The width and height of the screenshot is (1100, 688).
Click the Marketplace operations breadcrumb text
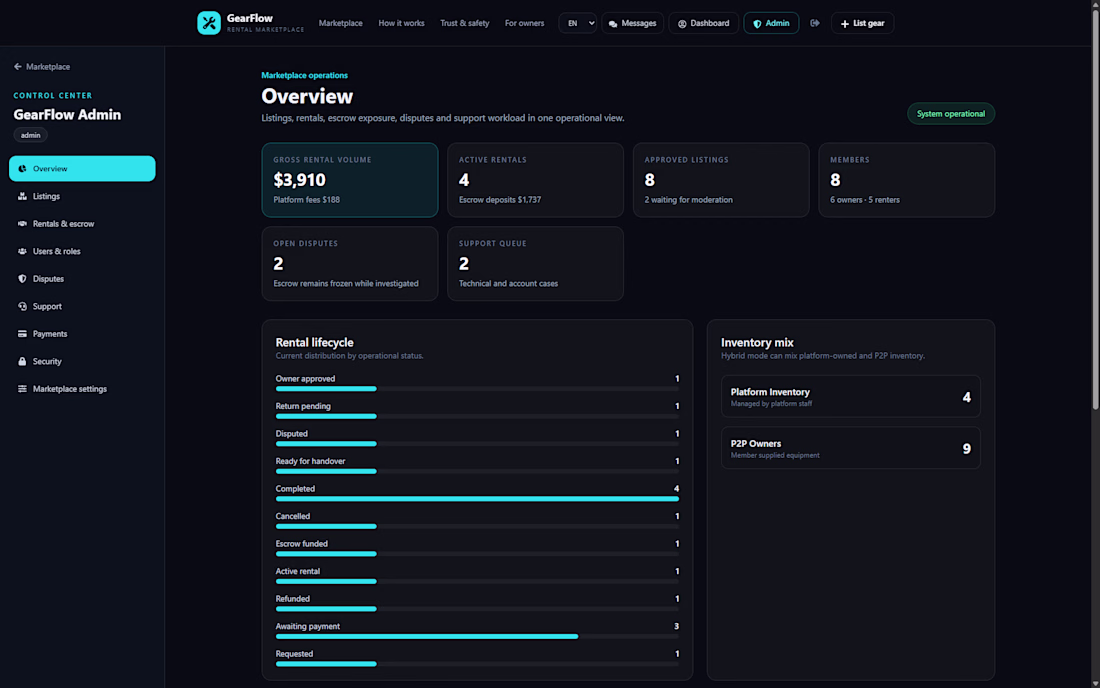[x=304, y=75]
